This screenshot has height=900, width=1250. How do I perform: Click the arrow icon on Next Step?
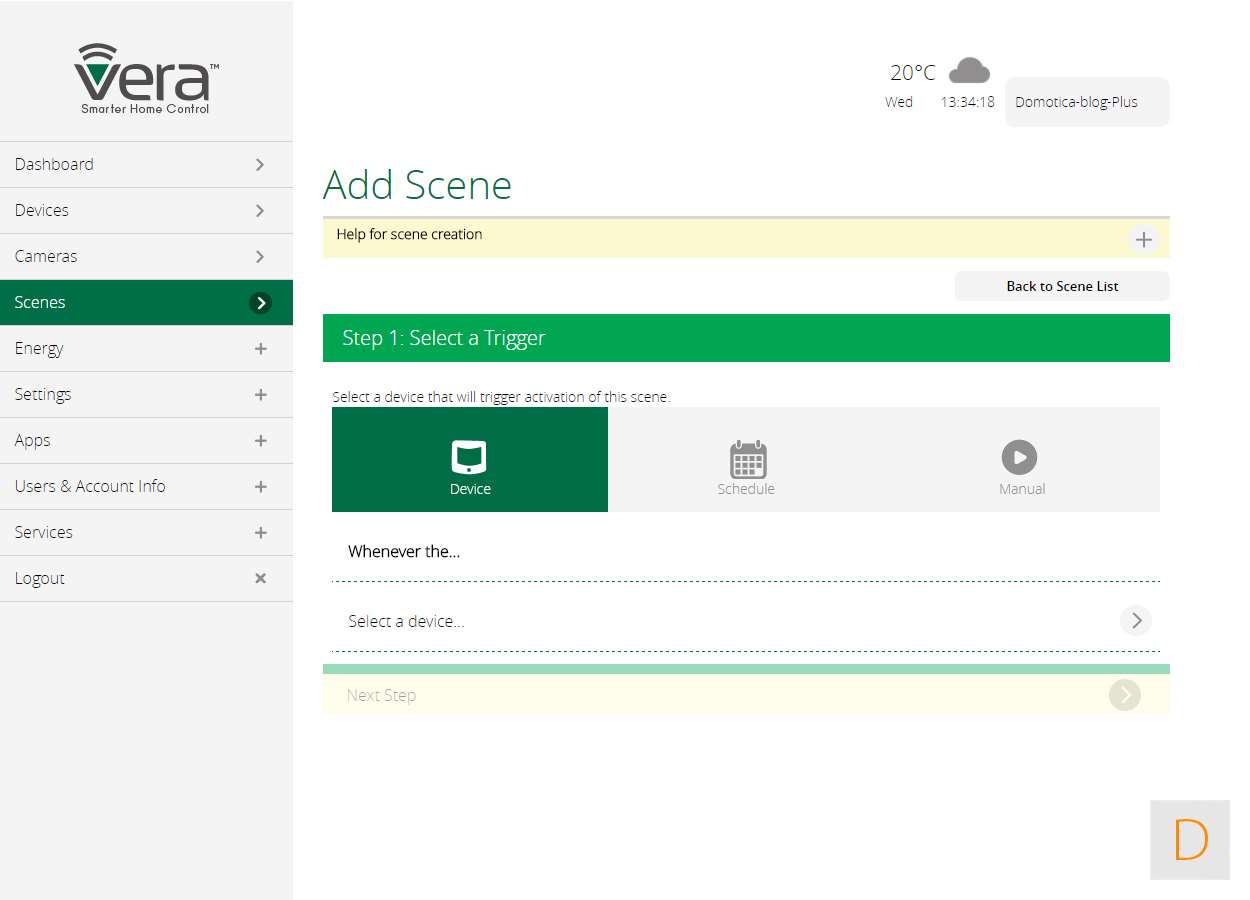[x=1124, y=695]
